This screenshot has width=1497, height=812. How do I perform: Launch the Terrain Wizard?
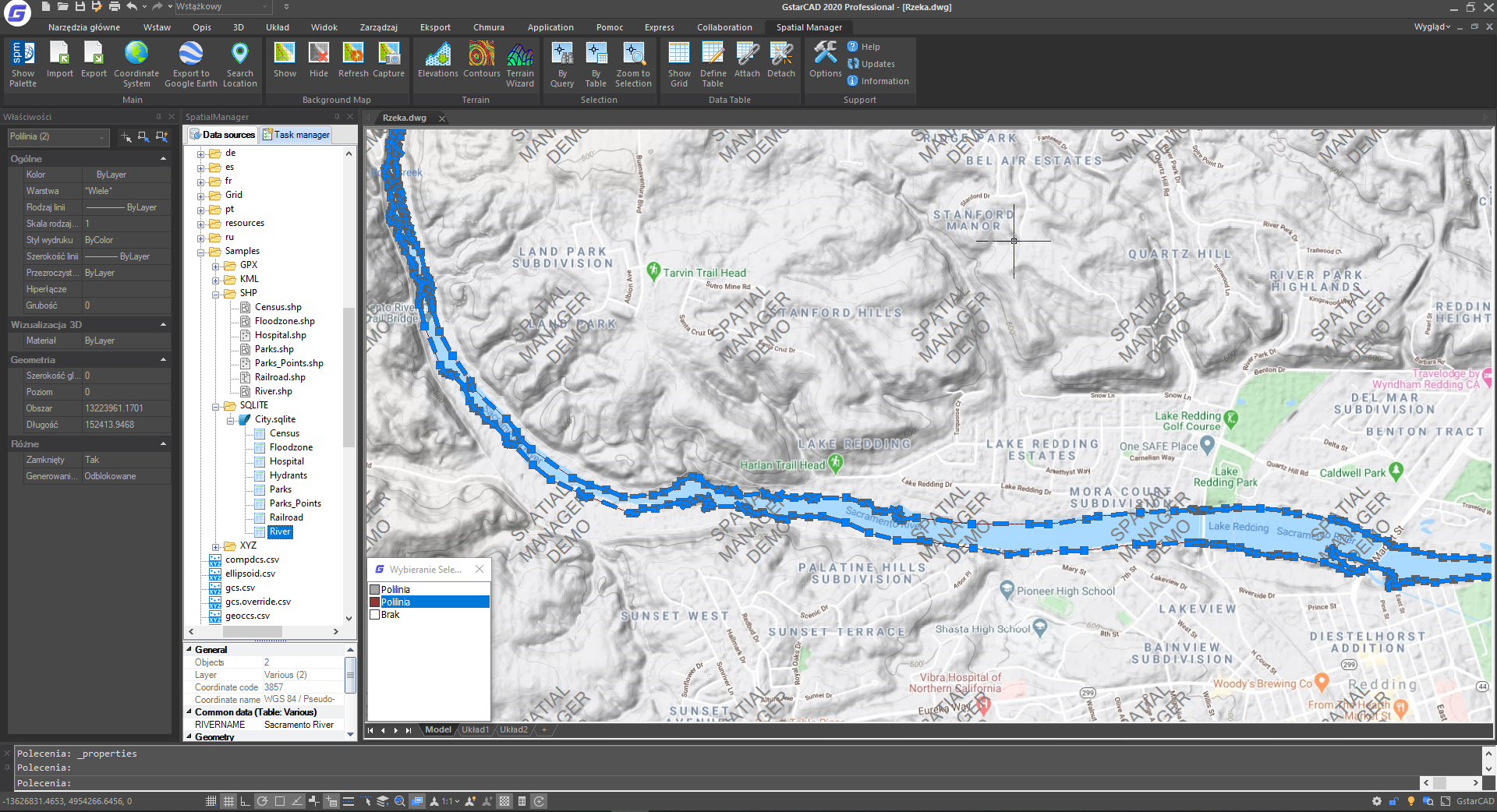point(520,64)
